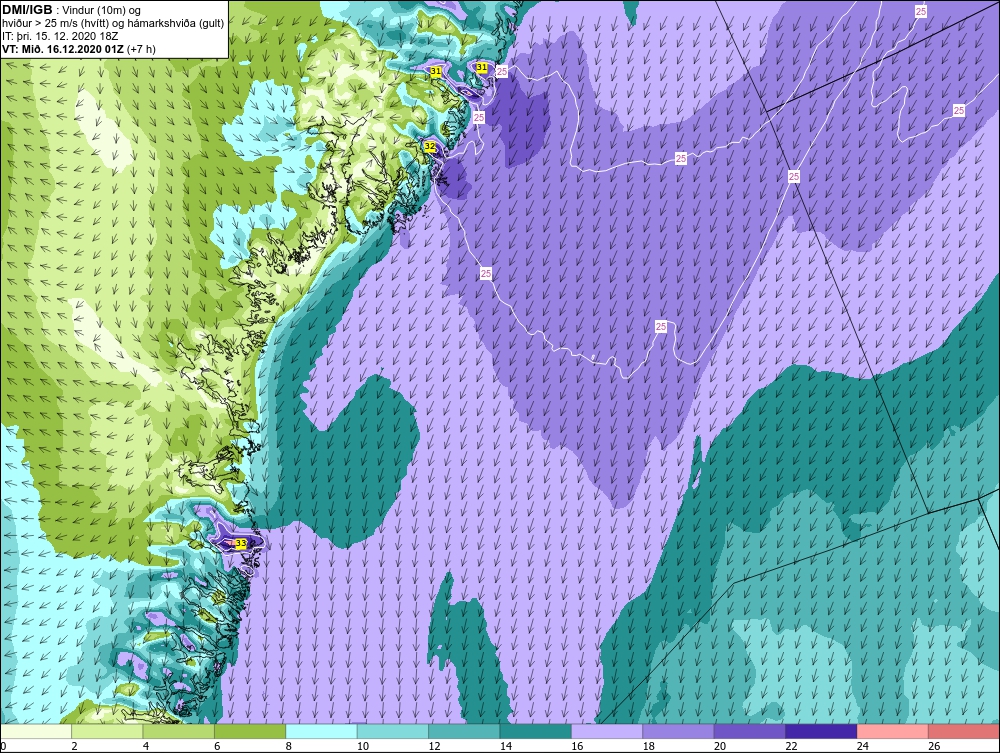The height and width of the screenshot is (753, 1000).
Task: Click the 14–16 m/s dark teal legend swatch
Action: point(536,731)
